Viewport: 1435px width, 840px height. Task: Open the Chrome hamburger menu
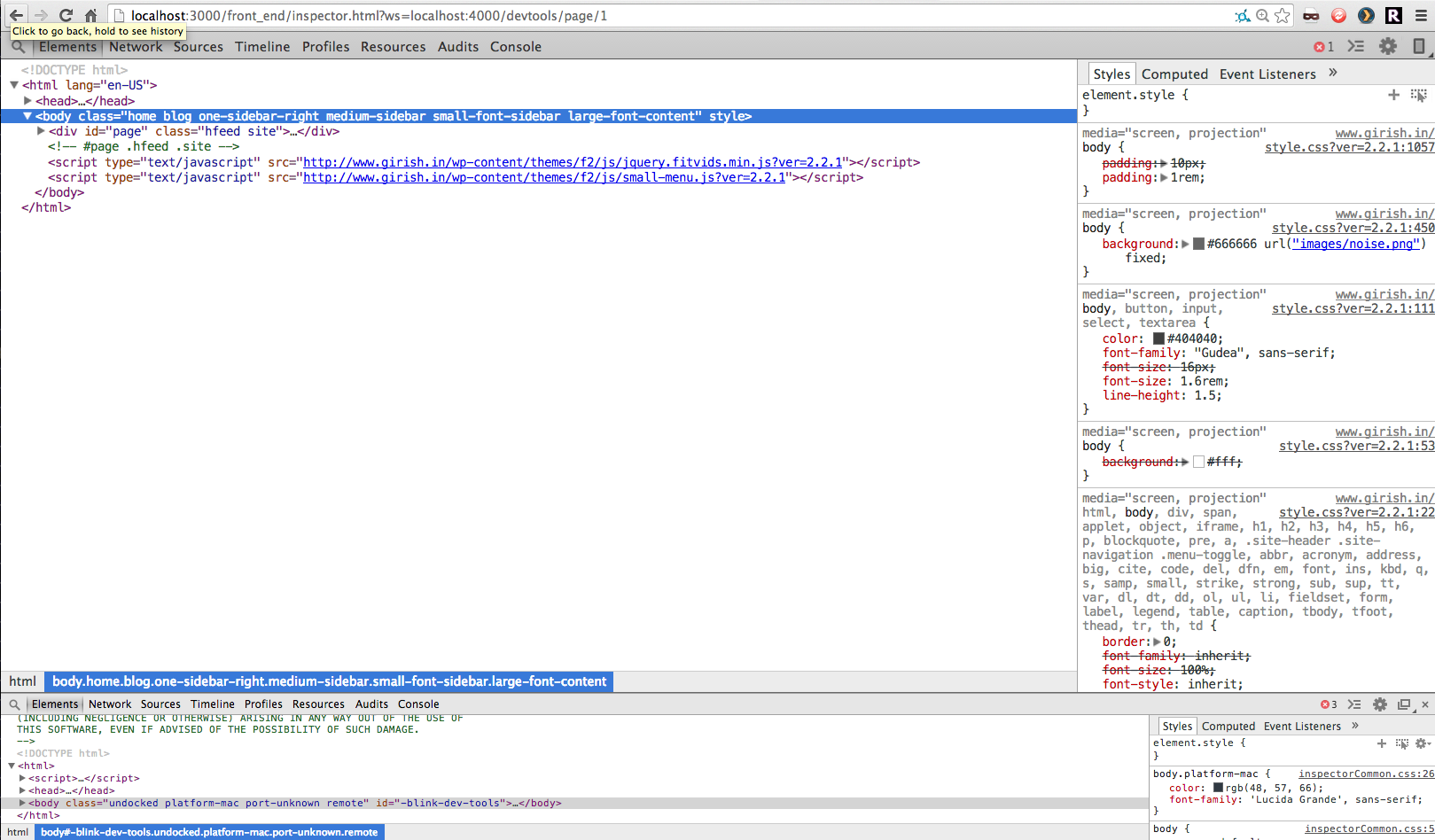1420,15
